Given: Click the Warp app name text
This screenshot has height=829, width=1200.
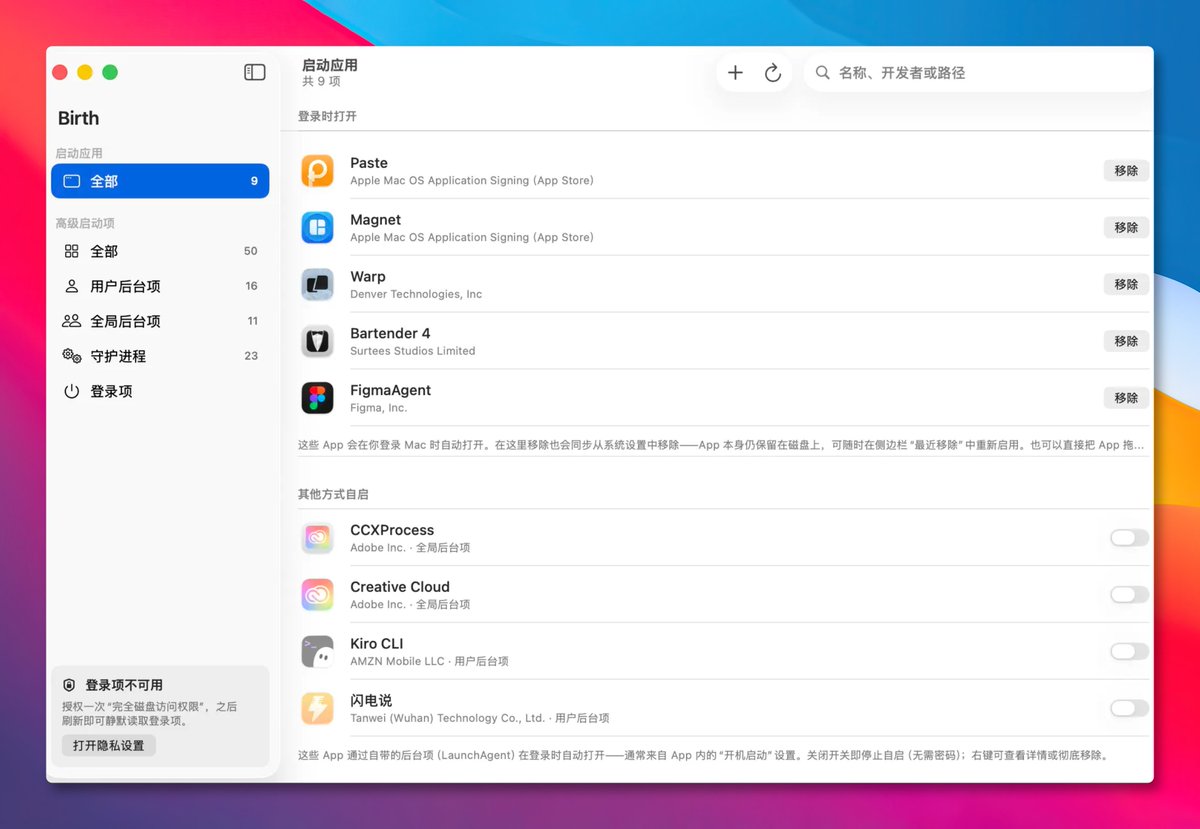Looking at the screenshot, I should (368, 277).
